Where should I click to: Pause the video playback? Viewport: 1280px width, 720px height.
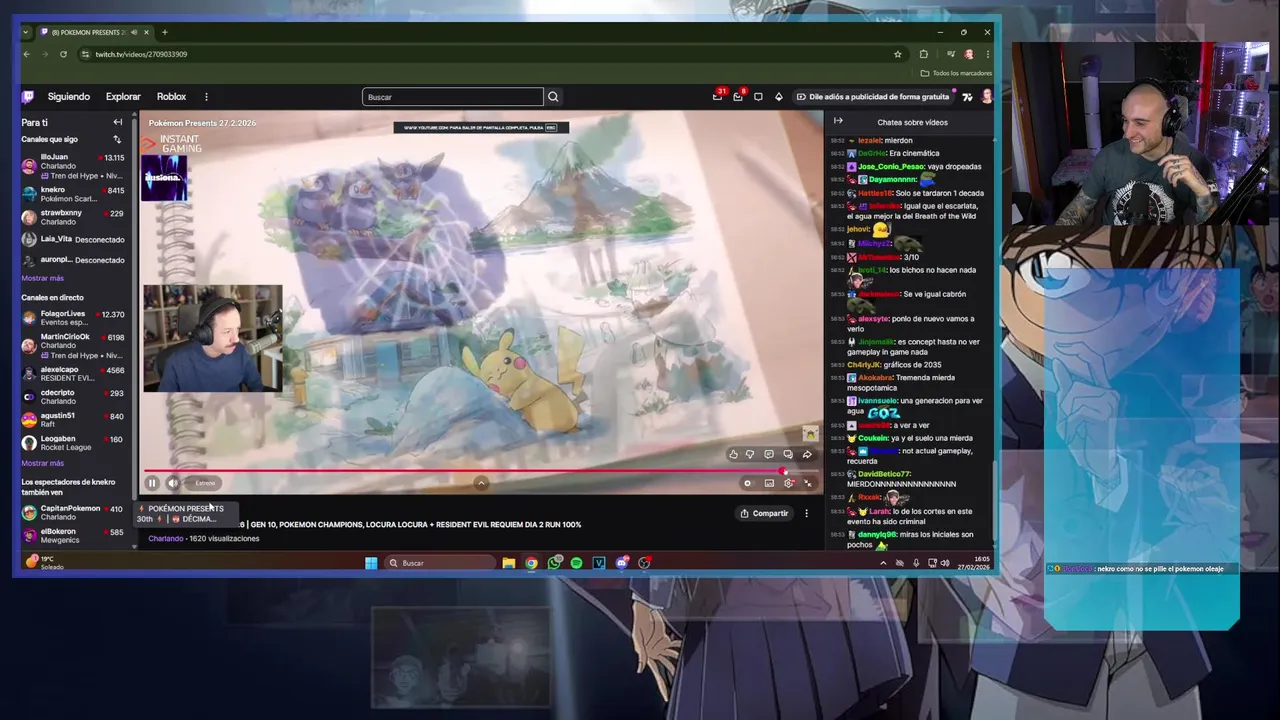[152, 483]
